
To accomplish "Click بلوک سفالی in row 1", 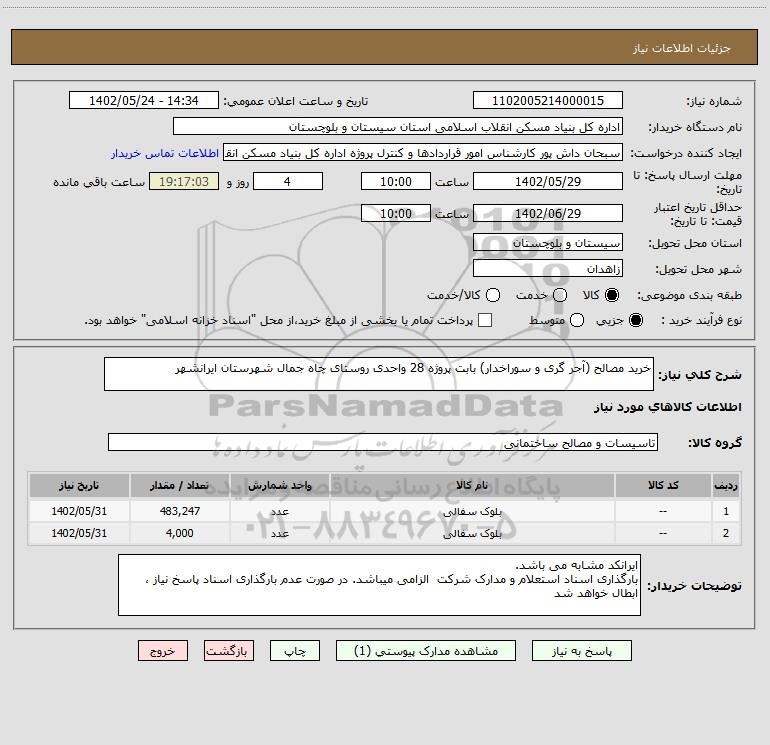I will click(472, 511).
